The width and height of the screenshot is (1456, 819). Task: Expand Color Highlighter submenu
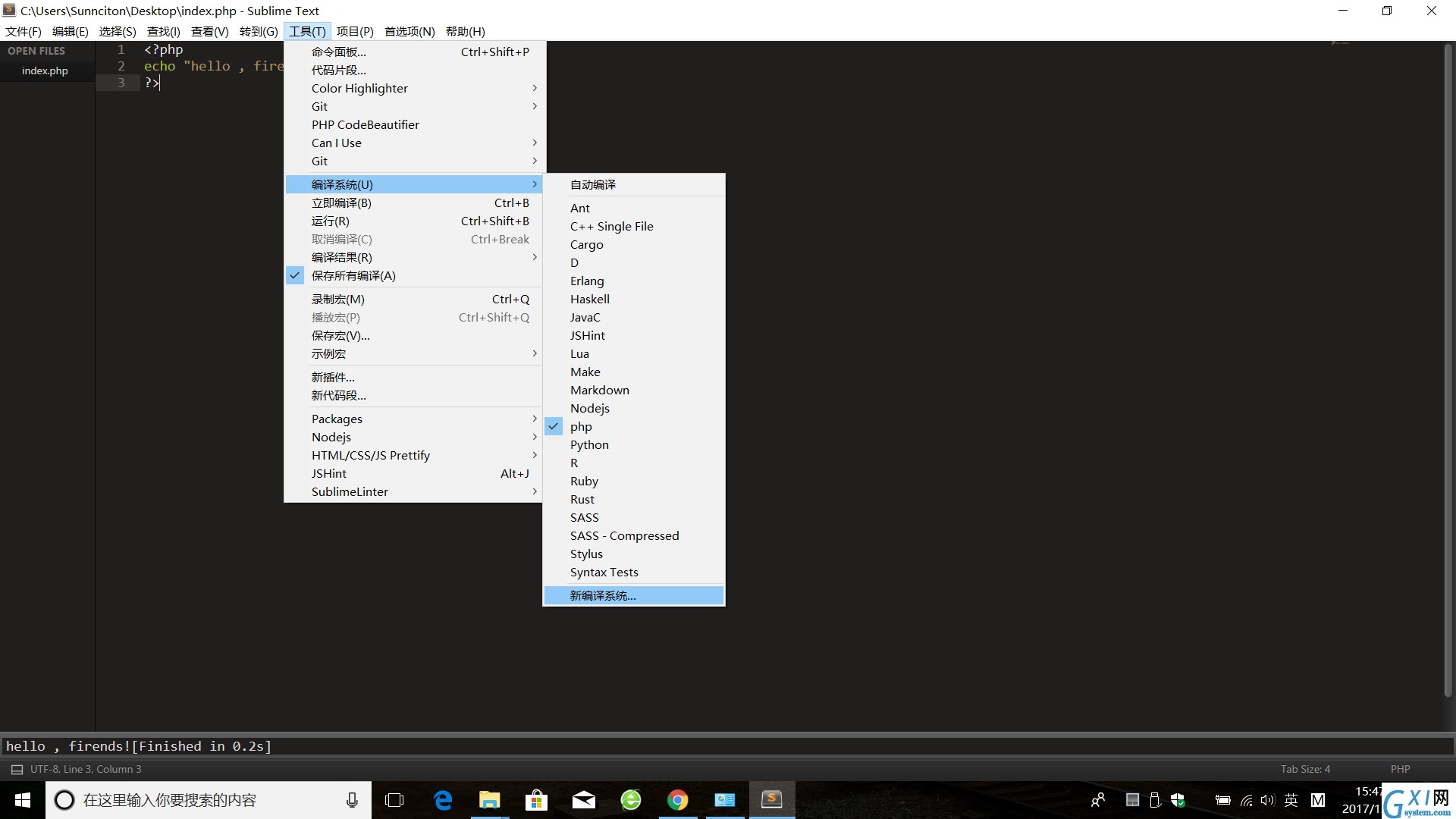(414, 88)
